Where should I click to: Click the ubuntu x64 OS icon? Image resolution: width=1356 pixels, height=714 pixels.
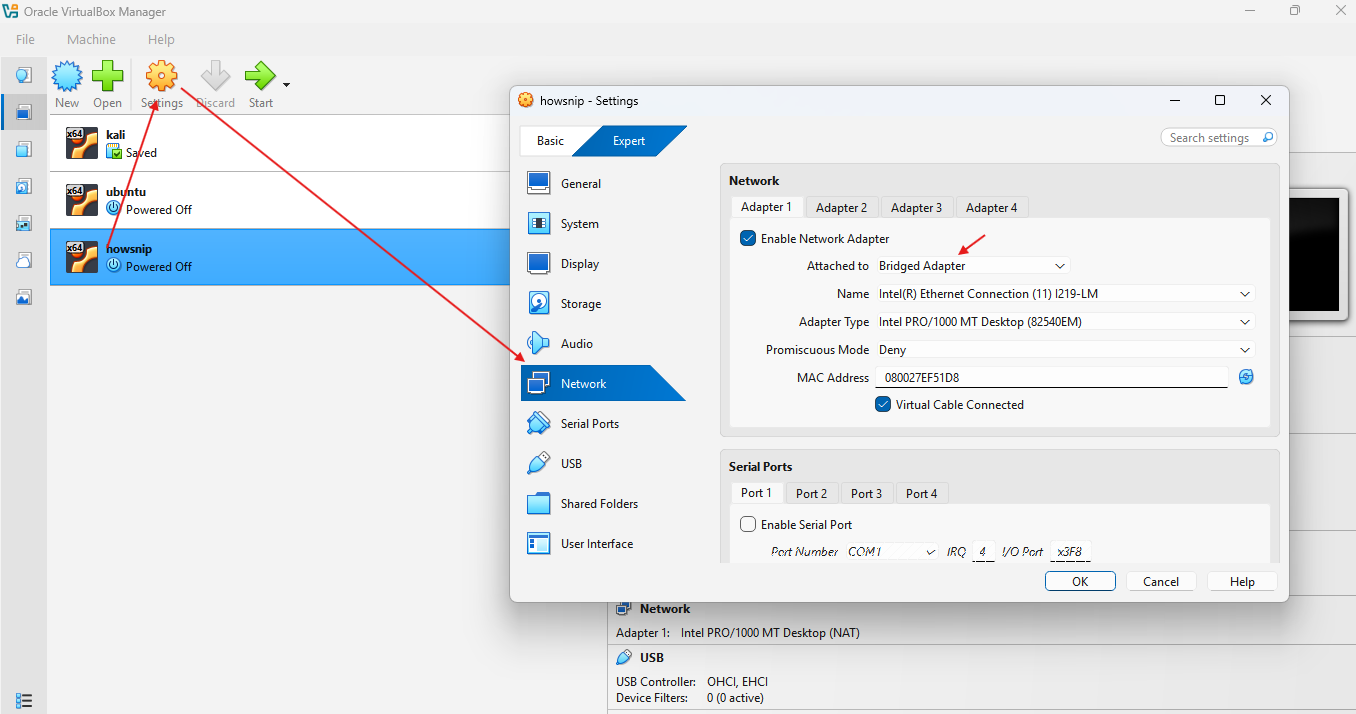[x=82, y=200]
